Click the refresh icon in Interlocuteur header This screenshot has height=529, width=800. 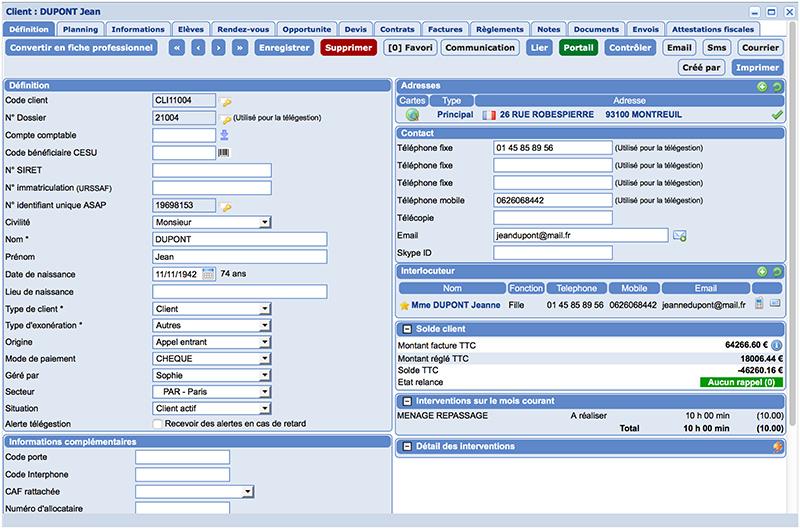click(777, 272)
